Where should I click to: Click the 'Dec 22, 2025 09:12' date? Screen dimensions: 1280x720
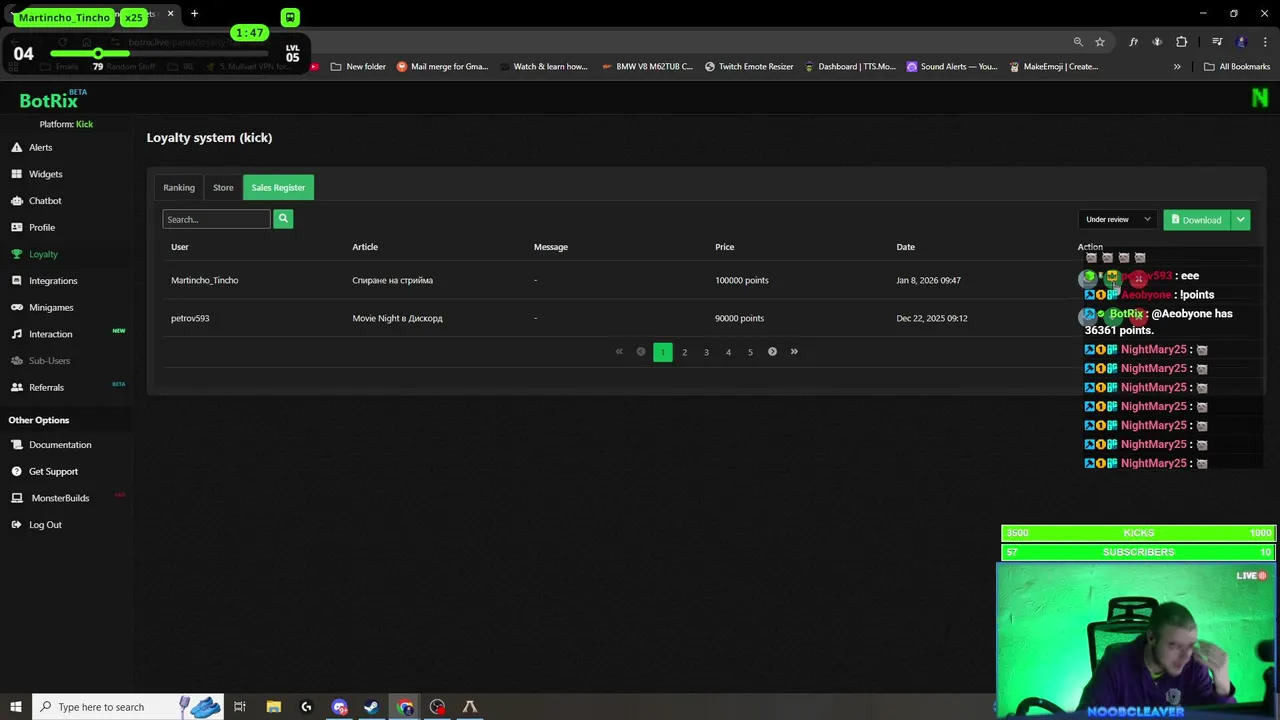(x=931, y=318)
